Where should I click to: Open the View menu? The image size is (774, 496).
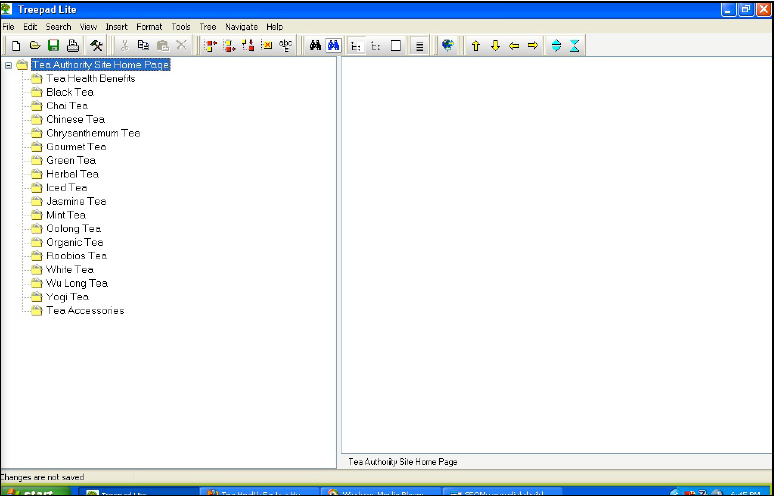pos(88,27)
